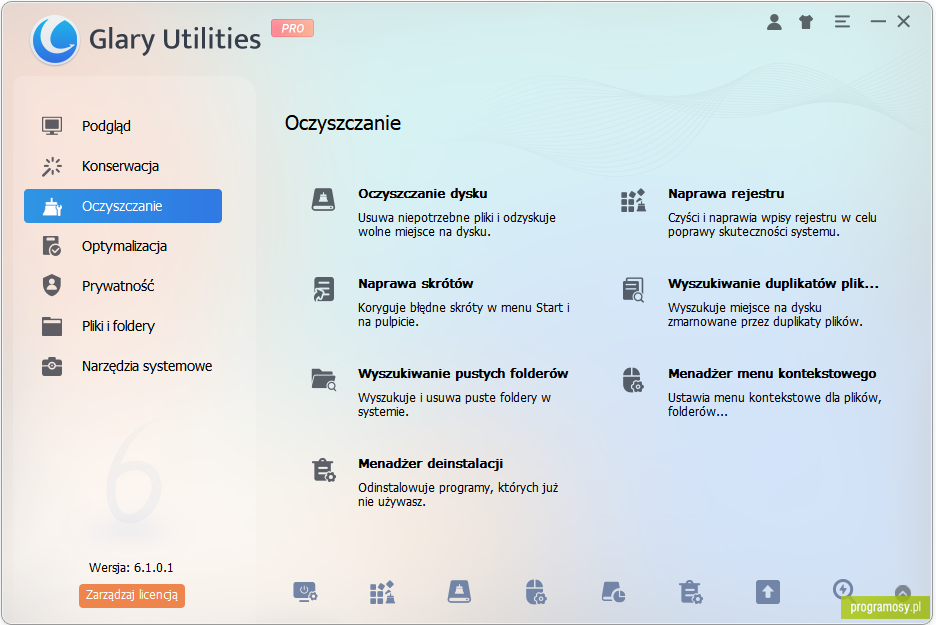Click the 'Ustawia menu kontekstowe' description
The image size is (936, 625).
point(774,405)
